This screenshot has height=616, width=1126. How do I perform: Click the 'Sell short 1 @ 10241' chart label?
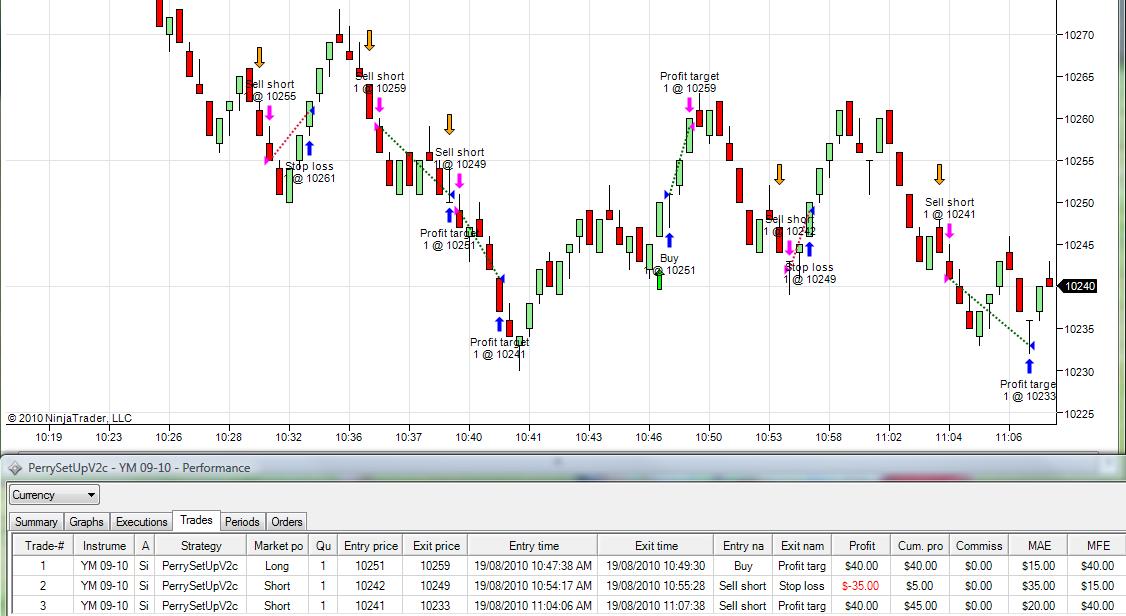(949, 208)
